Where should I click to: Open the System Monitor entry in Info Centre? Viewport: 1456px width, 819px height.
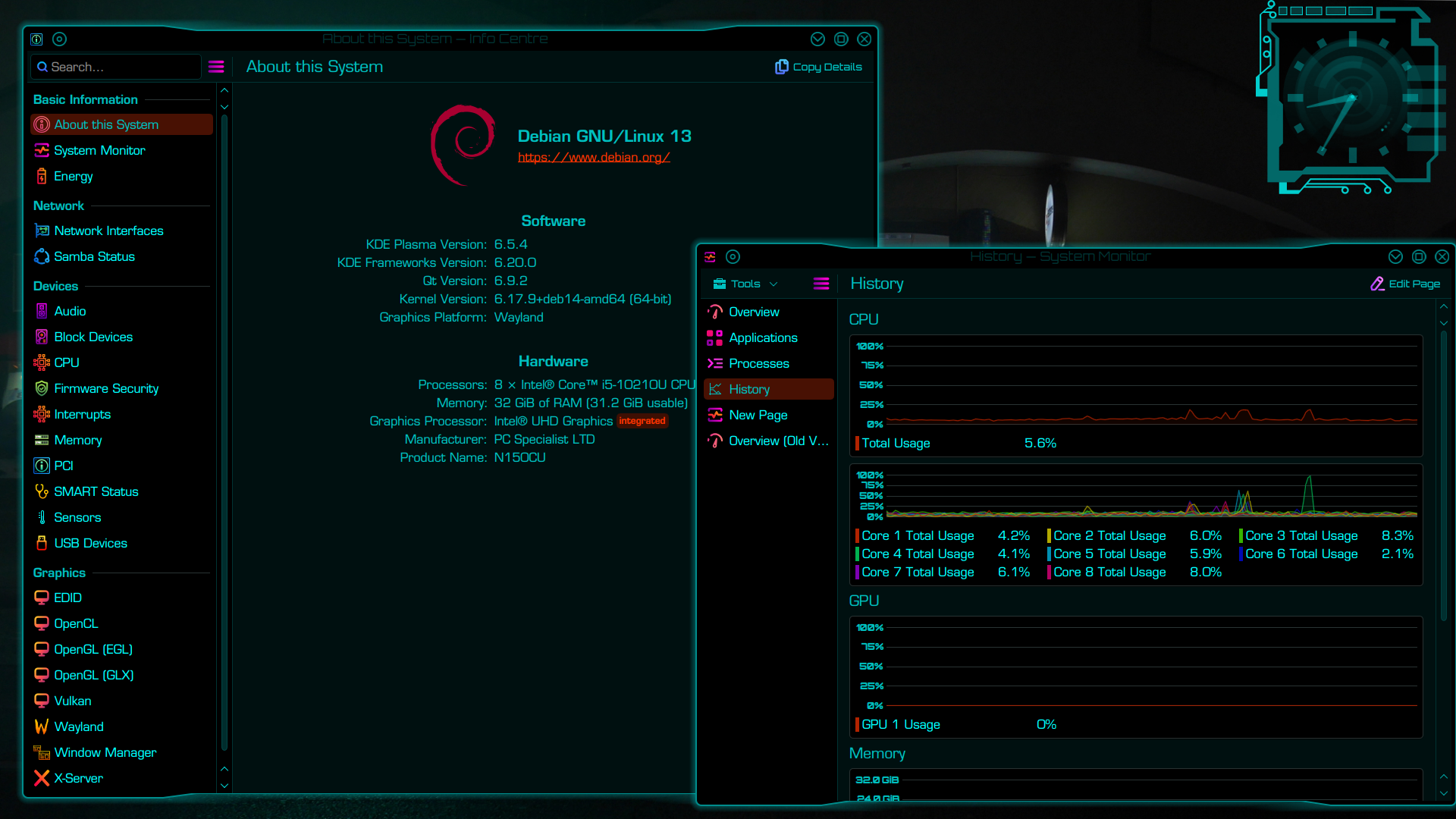(121, 150)
